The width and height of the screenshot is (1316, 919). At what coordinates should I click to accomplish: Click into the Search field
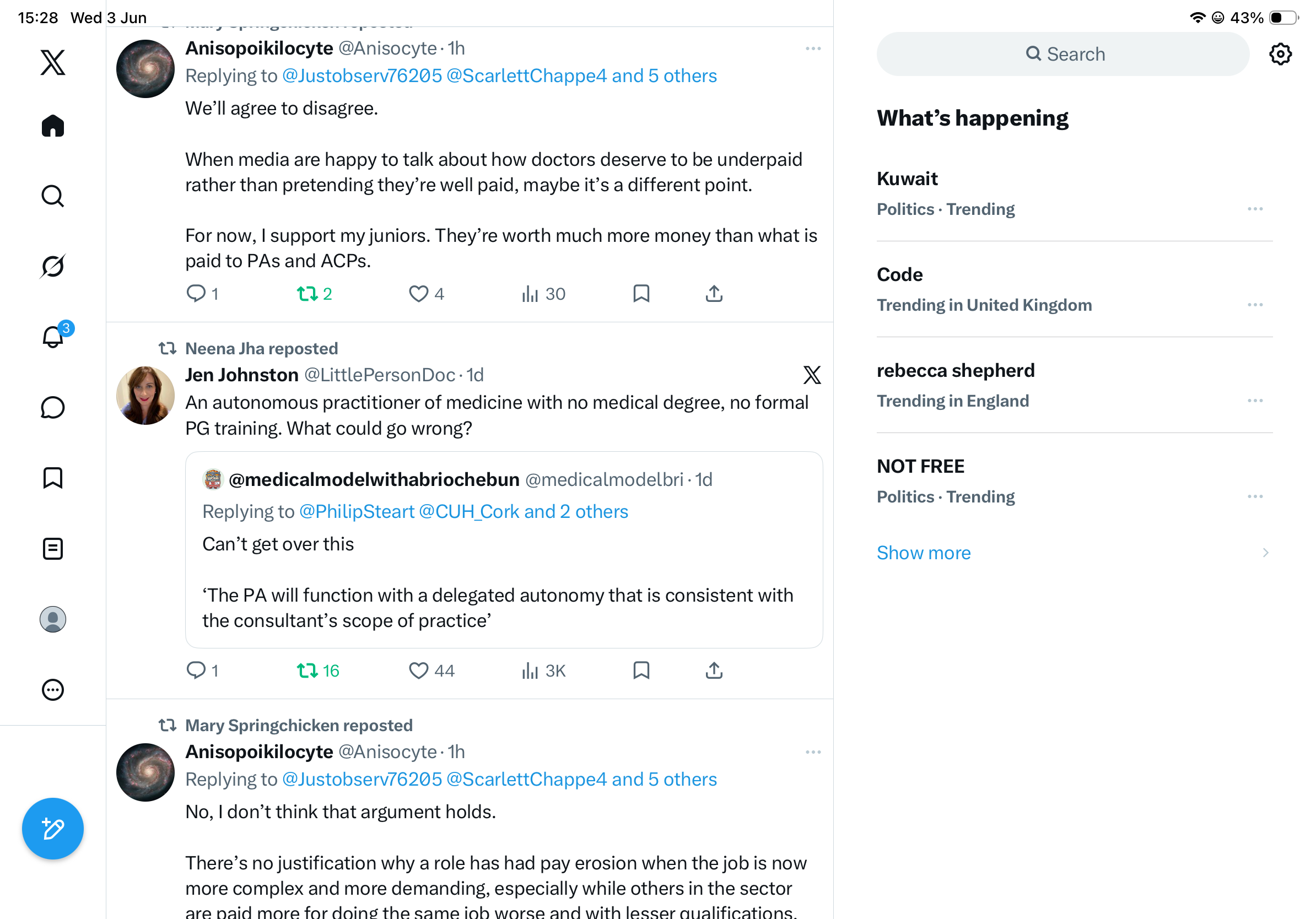[x=1062, y=55]
